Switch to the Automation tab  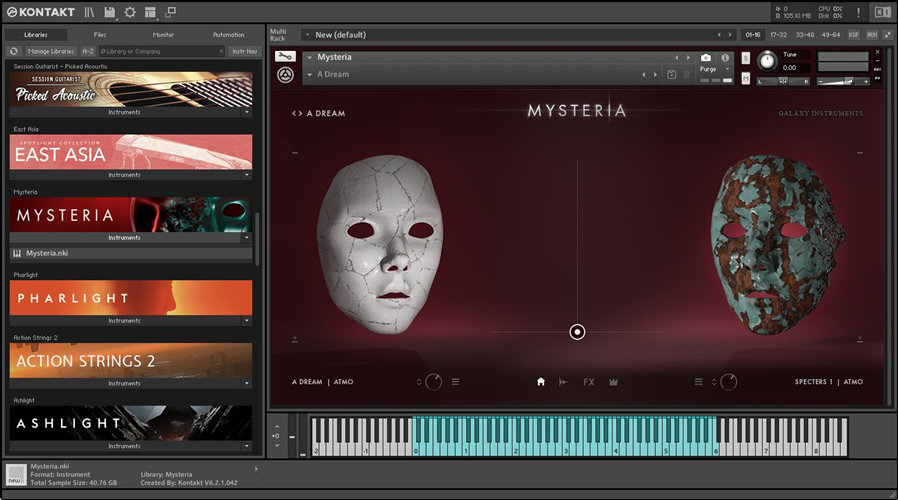(x=228, y=35)
